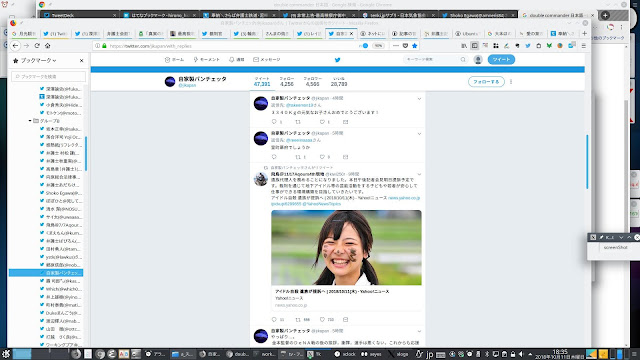
Task: Click the green padlock in the address bar
Action: (104, 46)
